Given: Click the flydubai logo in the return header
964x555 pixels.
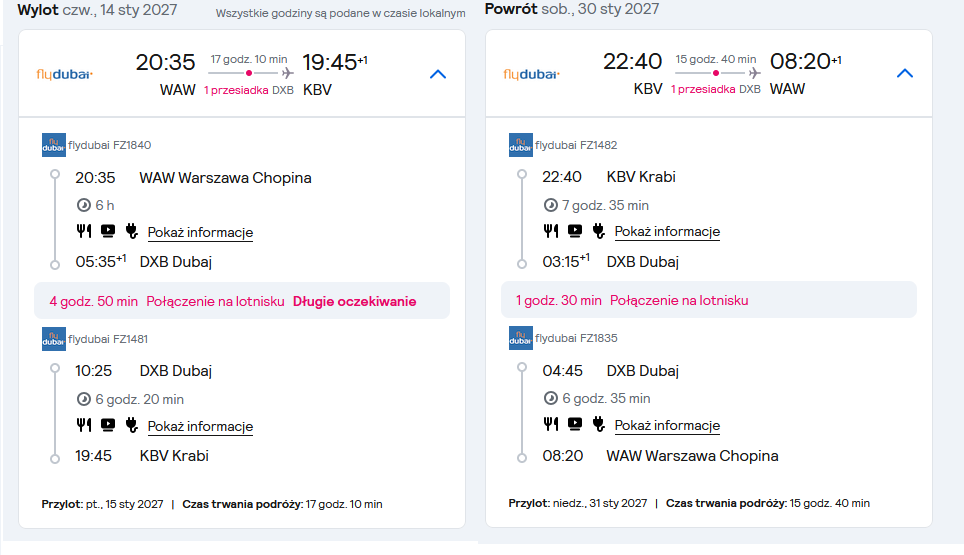Looking at the screenshot, I should (x=532, y=74).
